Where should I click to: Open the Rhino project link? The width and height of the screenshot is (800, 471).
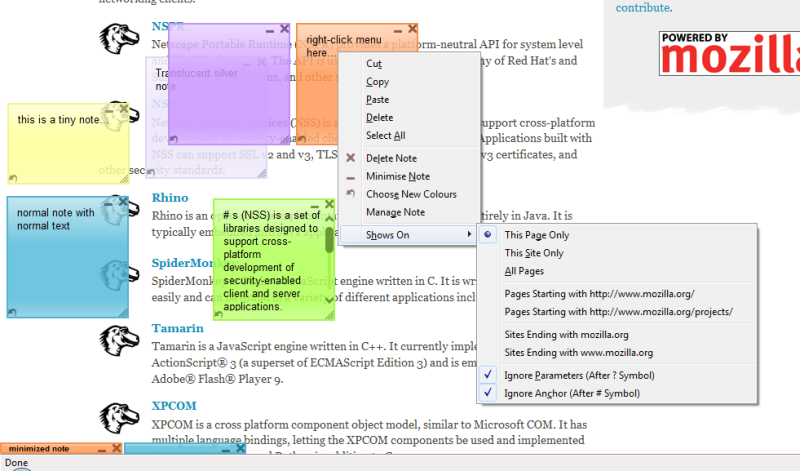coord(170,198)
